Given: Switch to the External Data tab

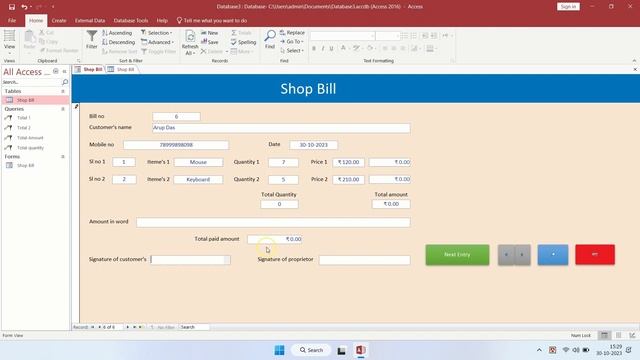Looking at the screenshot, I should pos(90,20).
